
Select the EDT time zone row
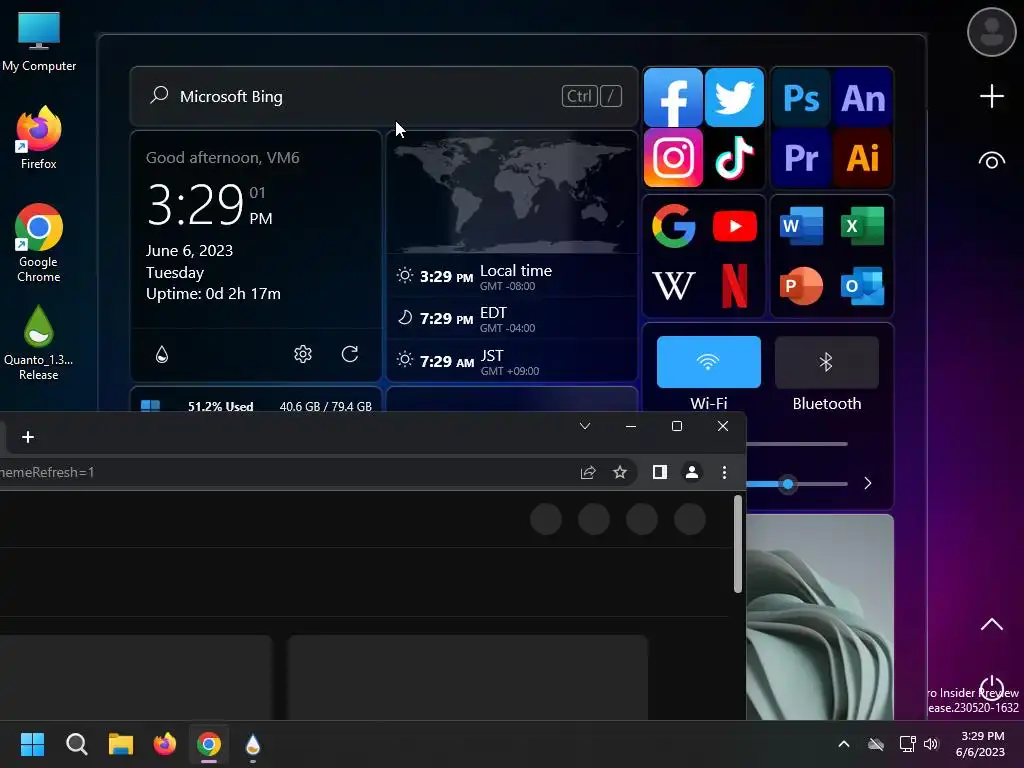[x=512, y=319]
